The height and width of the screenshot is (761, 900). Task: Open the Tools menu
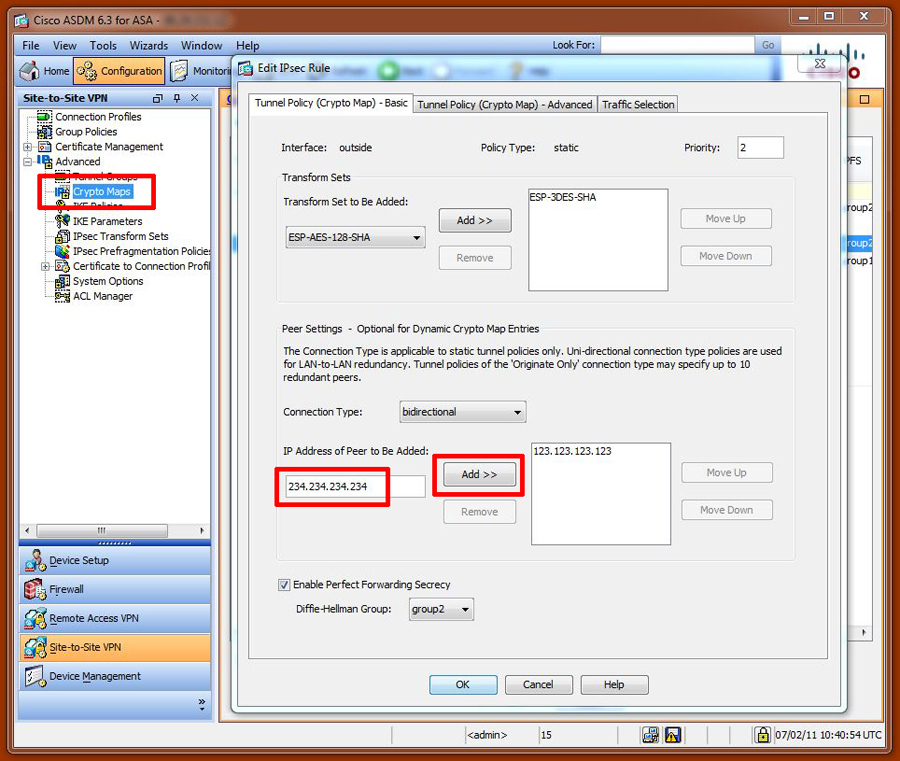pyautogui.click(x=103, y=45)
